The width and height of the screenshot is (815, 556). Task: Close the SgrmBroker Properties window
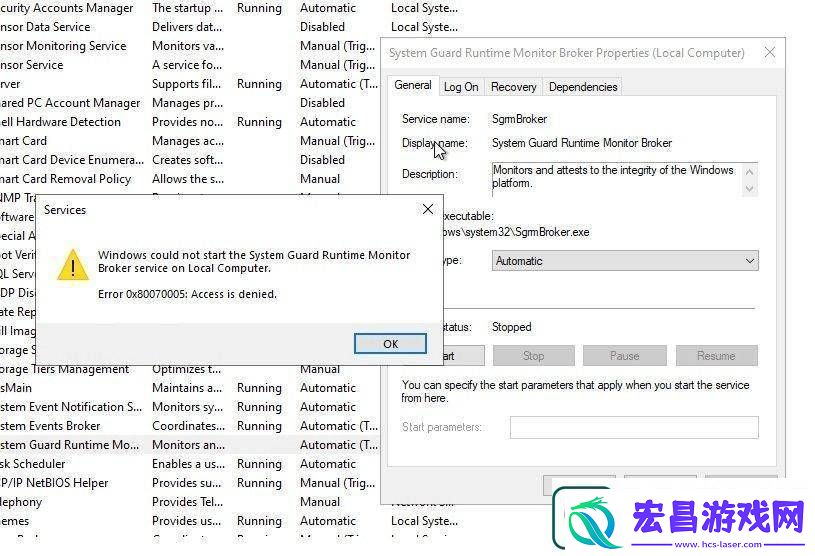770,52
